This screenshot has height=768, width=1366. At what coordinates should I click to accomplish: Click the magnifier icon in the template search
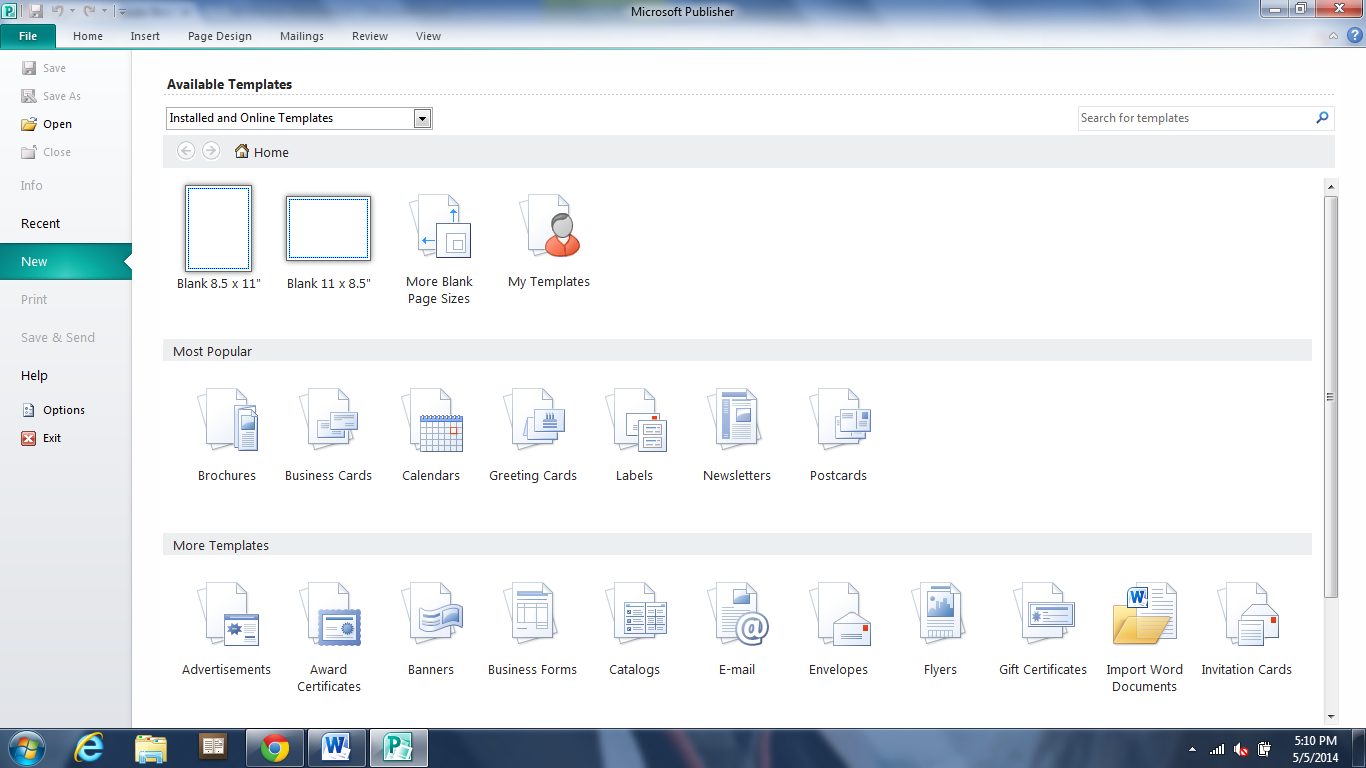[1323, 118]
